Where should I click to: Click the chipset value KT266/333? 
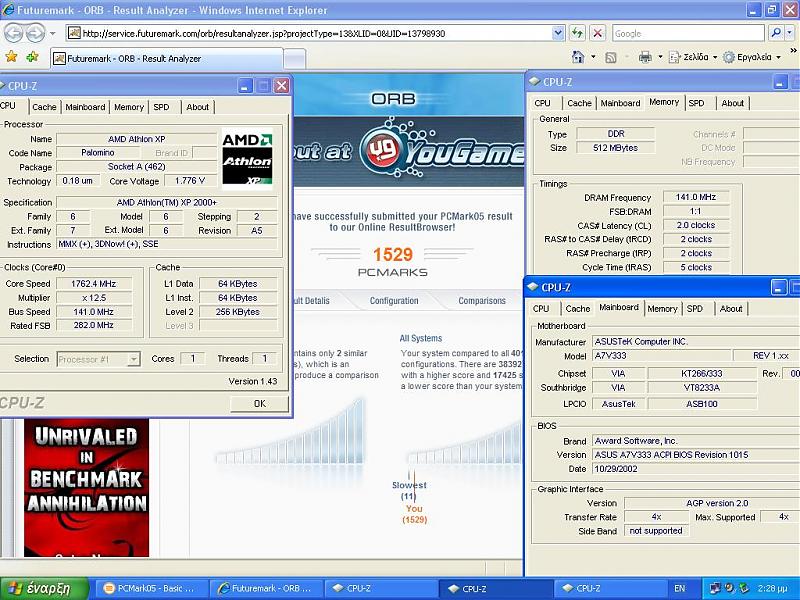[x=702, y=373]
